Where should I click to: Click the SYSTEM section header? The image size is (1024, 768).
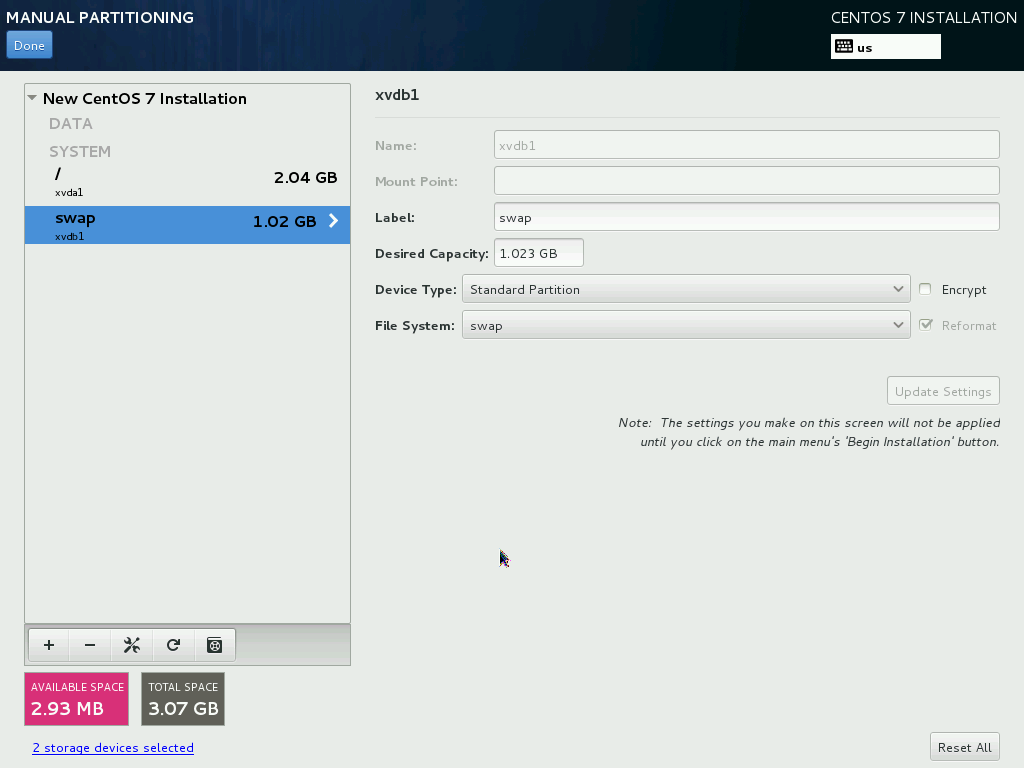point(80,152)
